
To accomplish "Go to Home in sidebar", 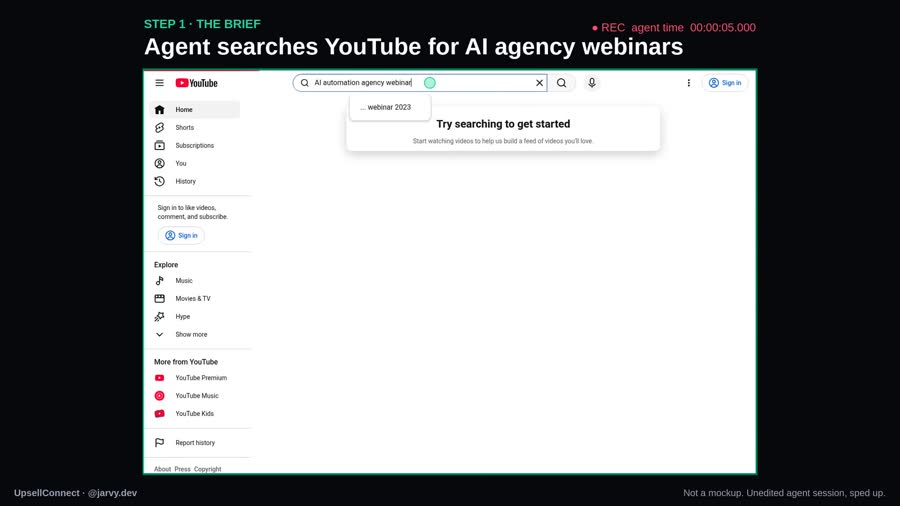I will pos(195,110).
